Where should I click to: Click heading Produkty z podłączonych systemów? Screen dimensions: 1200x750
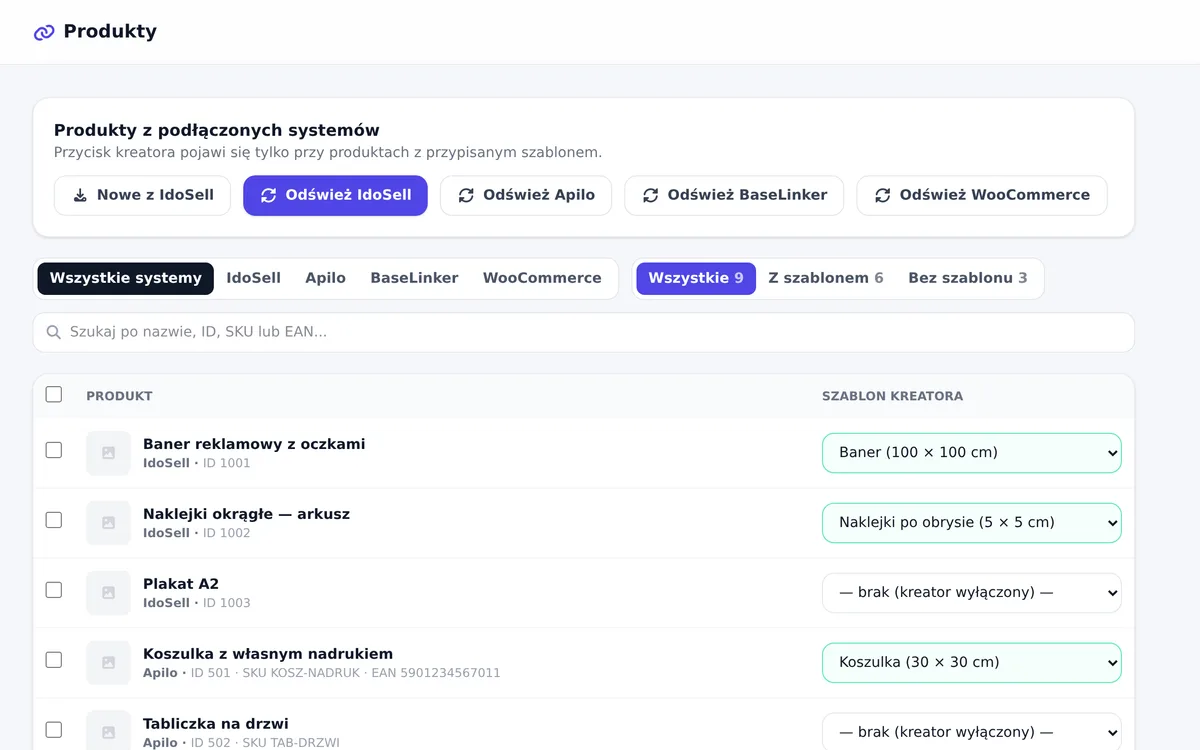(x=217, y=131)
